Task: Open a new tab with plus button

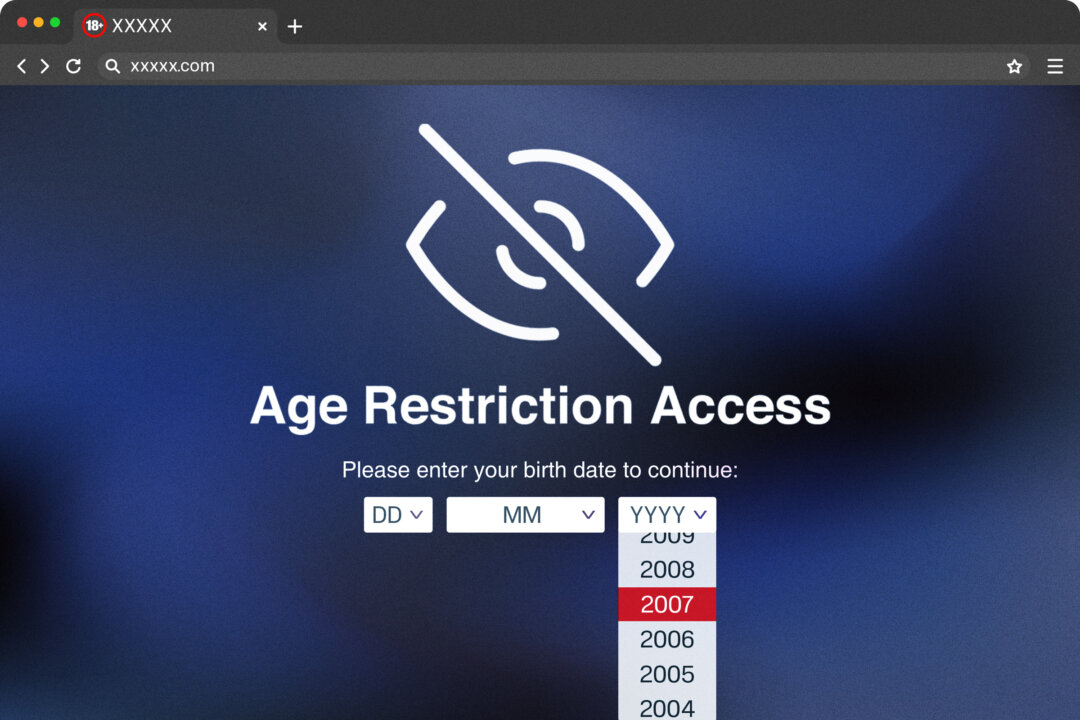Action: pos(294,26)
